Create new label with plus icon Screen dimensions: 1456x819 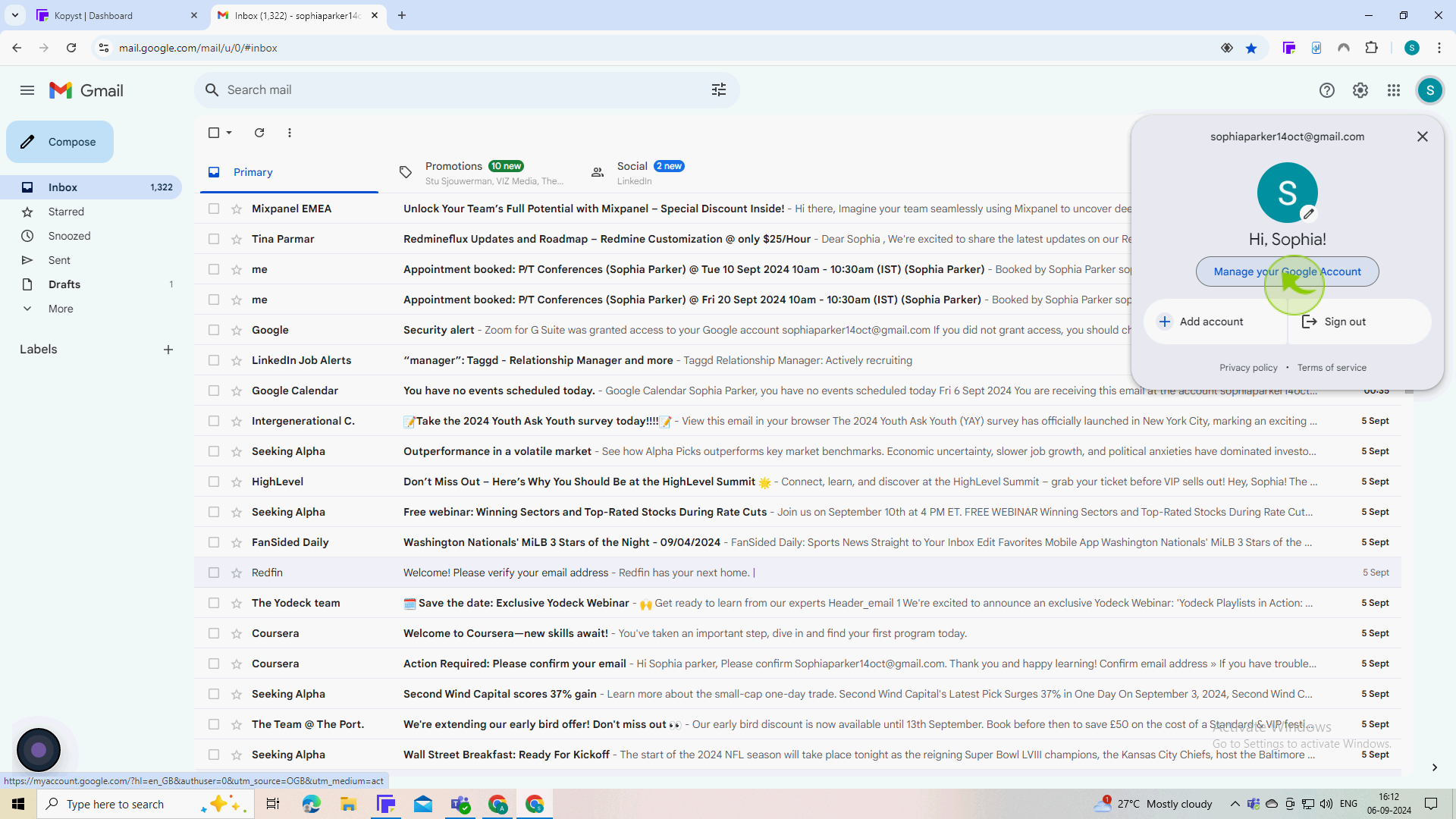coord(168,350)
